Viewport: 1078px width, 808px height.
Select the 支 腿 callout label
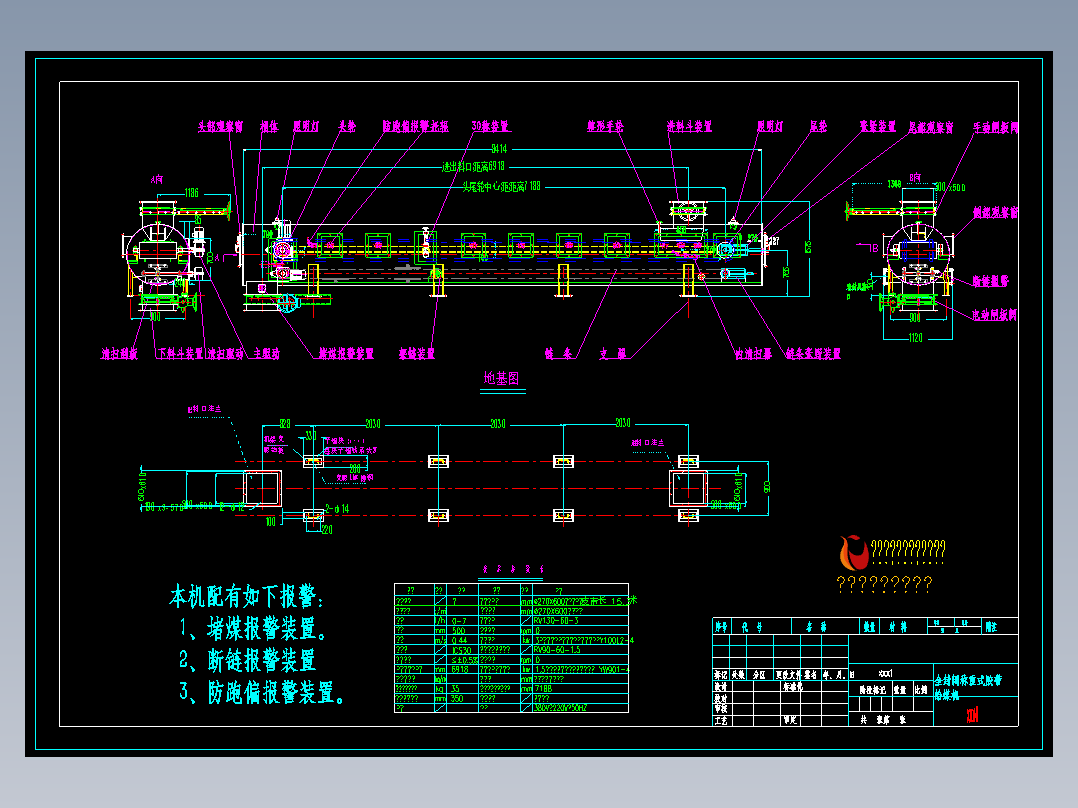pyautogui.click(x=613, y=354)
